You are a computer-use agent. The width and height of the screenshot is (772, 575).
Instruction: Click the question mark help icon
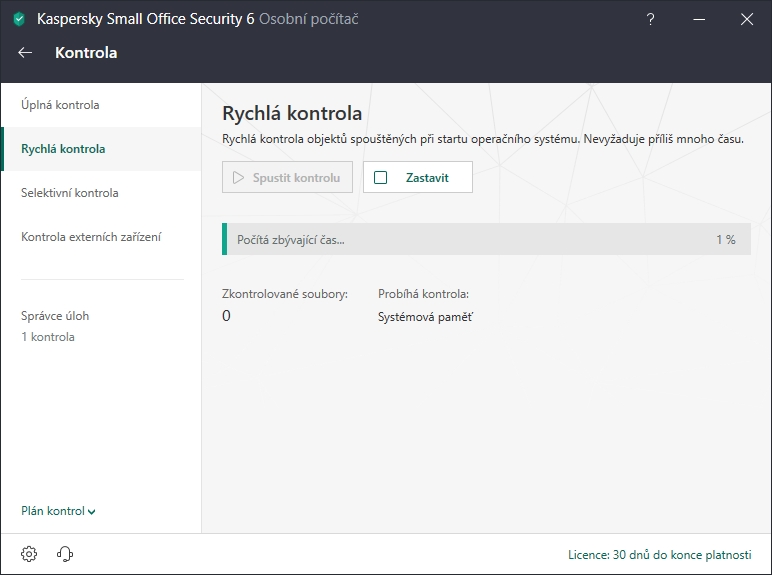[x=651, y=19]
